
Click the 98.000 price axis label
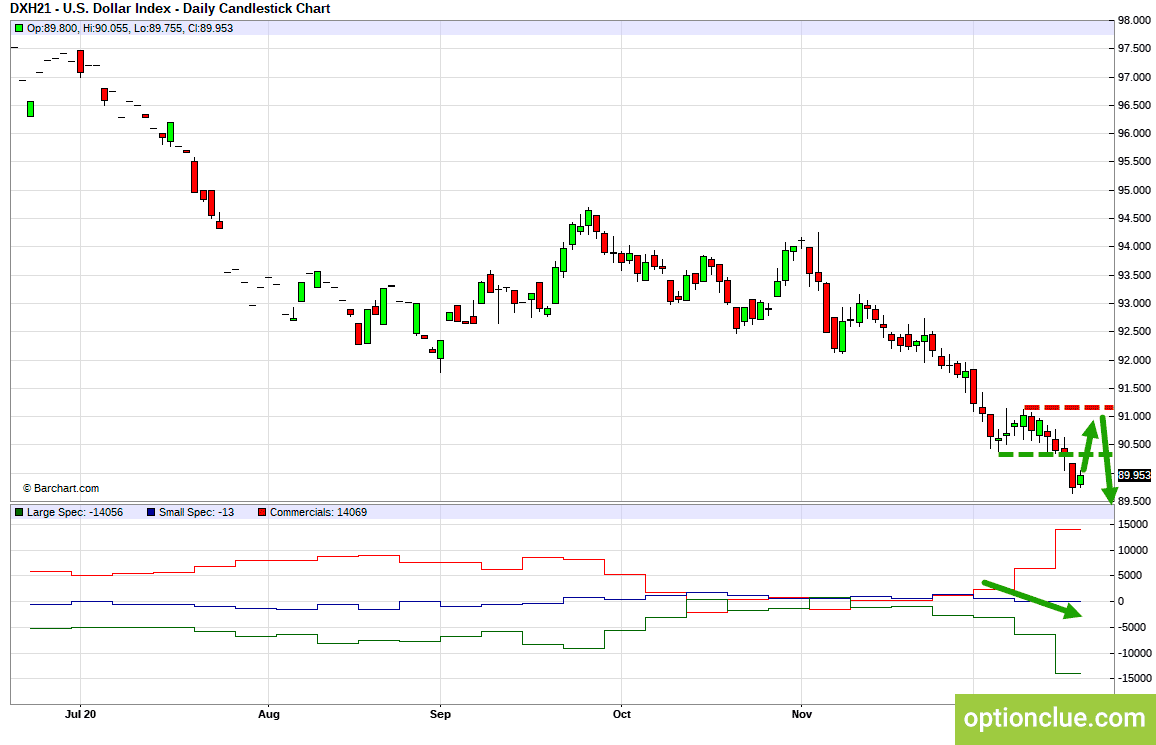[x=1135, y=21]
